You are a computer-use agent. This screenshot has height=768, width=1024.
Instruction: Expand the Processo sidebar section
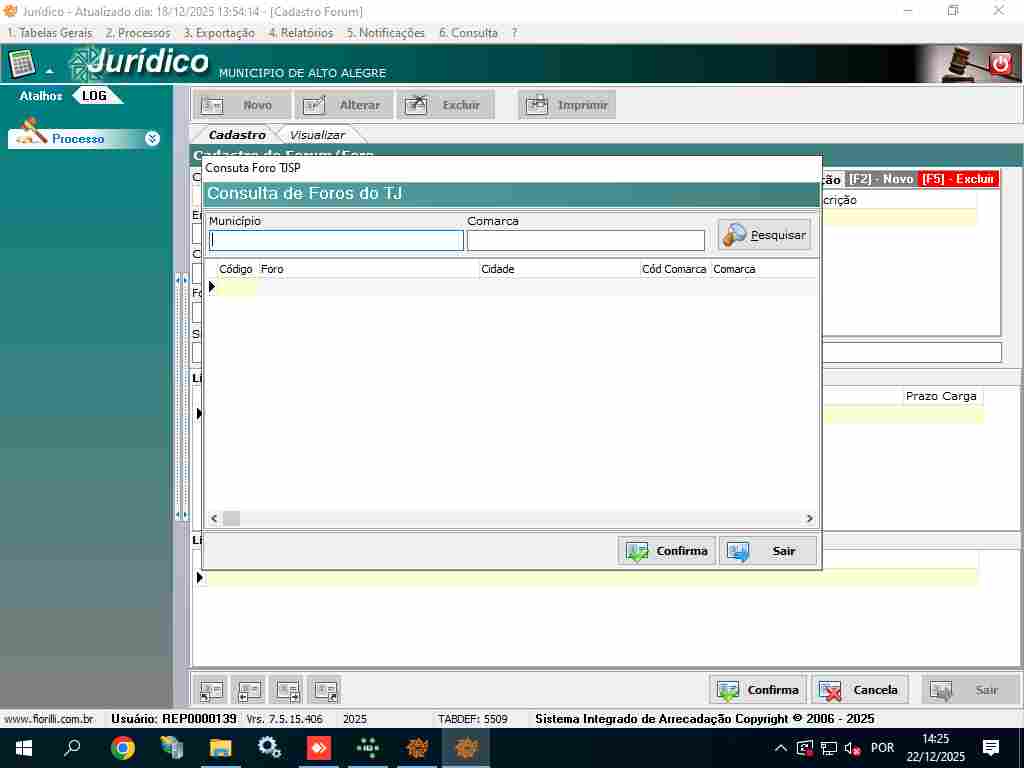152,139
